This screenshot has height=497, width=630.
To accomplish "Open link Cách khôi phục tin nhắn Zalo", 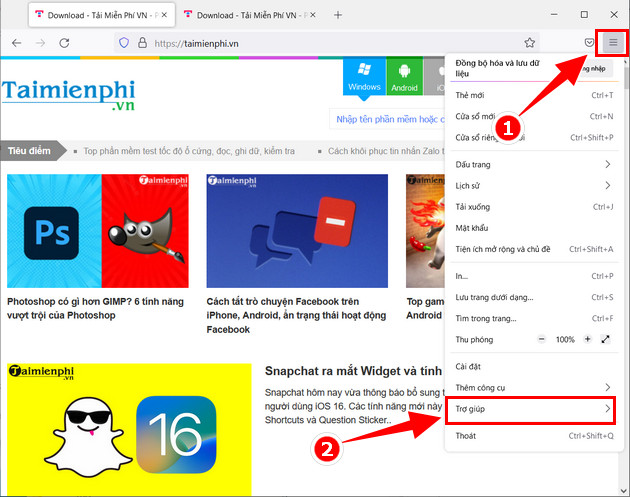I will [386, 151].
